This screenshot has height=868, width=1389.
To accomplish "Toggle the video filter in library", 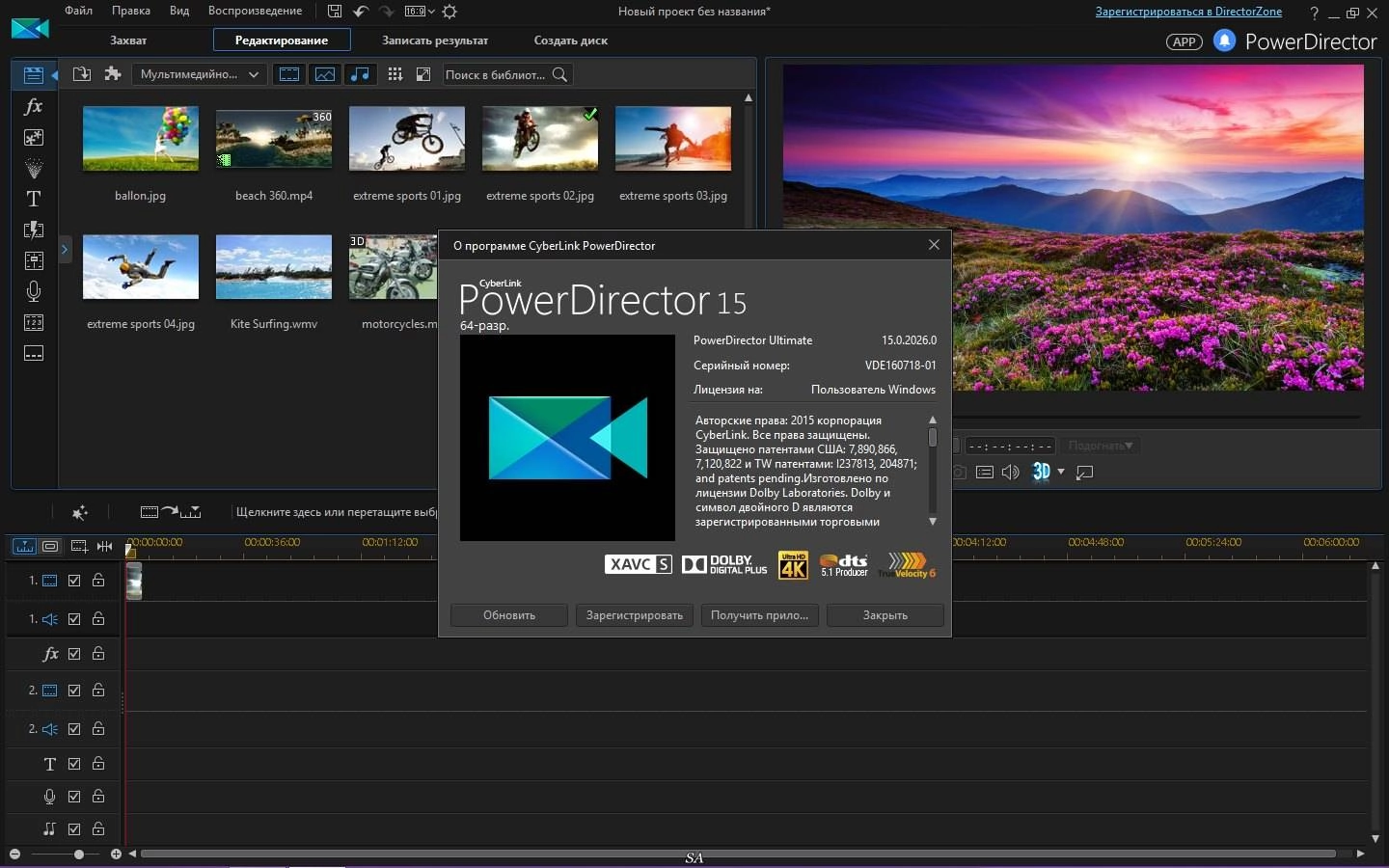I will pyautogui.click(x=289, y=74).
